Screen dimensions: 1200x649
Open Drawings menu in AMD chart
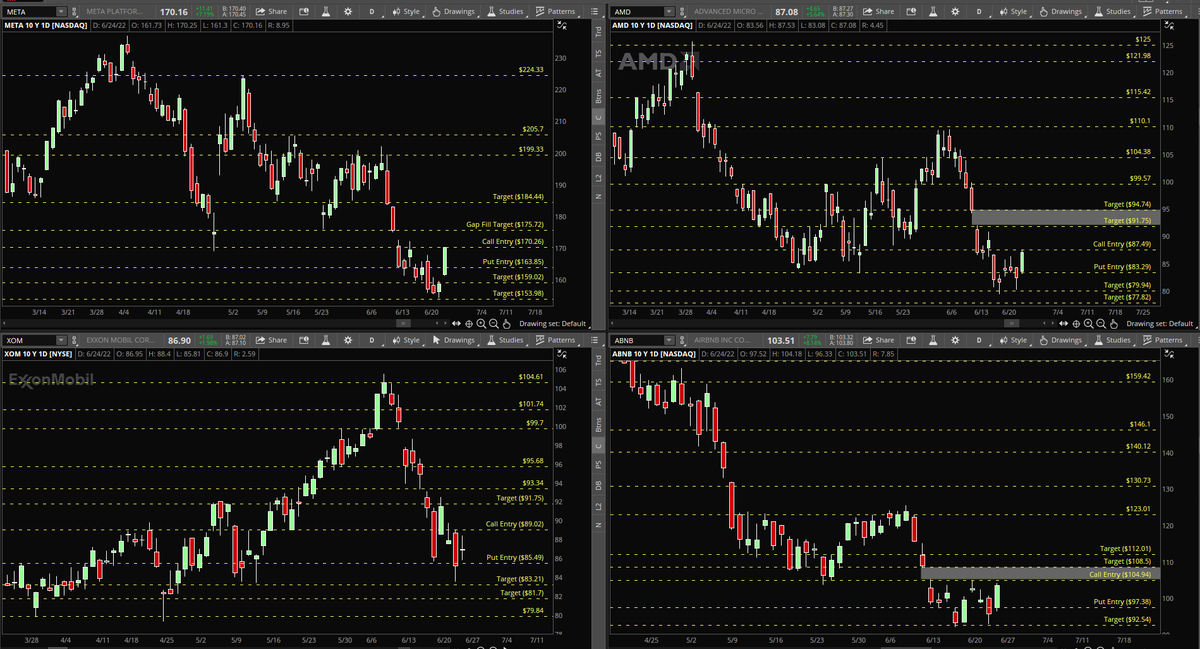pos(1060,11)
